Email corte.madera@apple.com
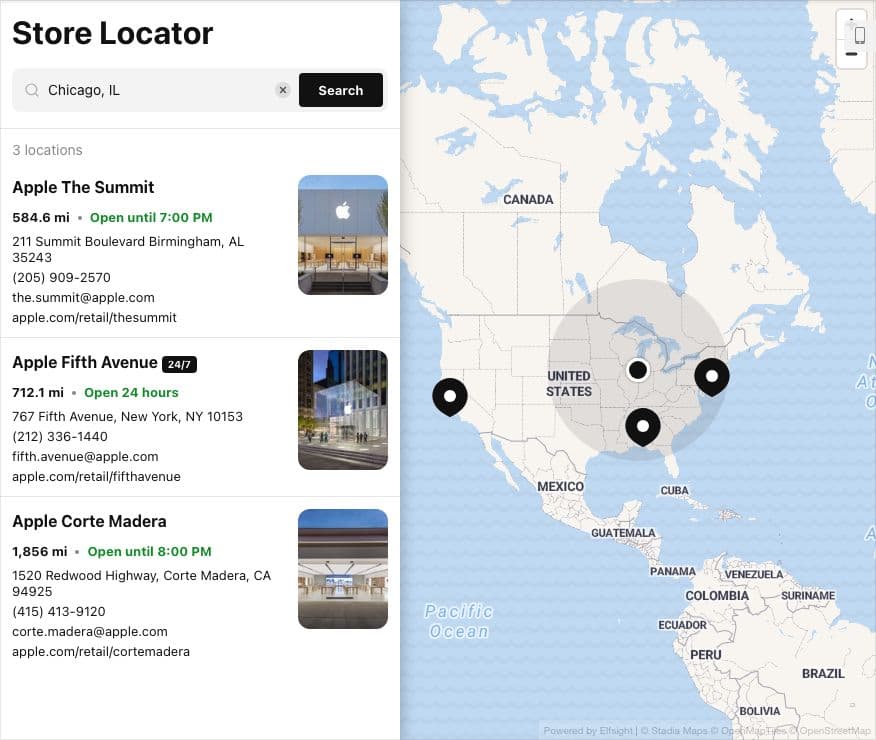This screenshot has height=740, width=876. pyautogui.click(x=90, y=632)
